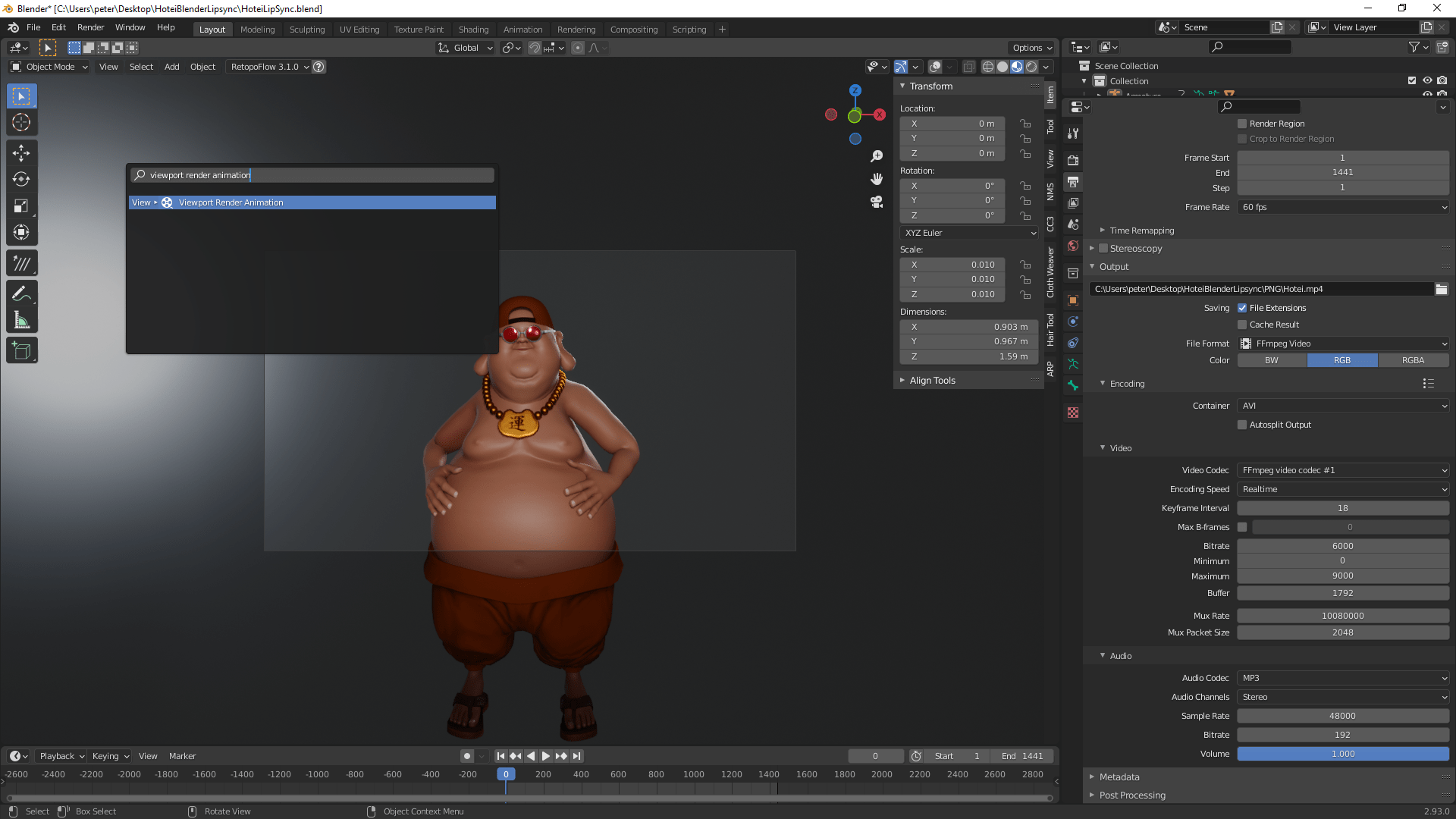Enable Autosplit Output
This screenshot has width=1456, height=819.
[x=1241, y=425]
